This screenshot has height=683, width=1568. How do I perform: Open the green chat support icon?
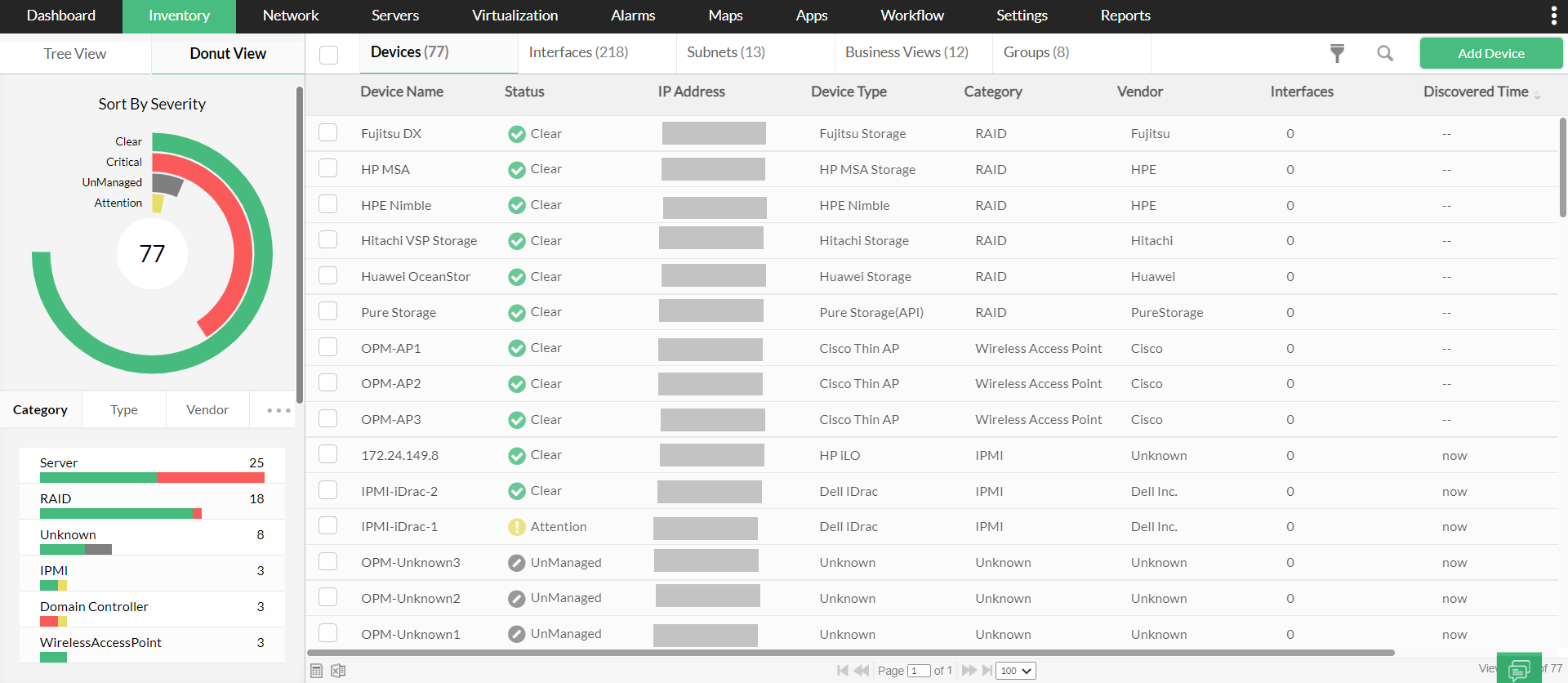coord(1518,669)
